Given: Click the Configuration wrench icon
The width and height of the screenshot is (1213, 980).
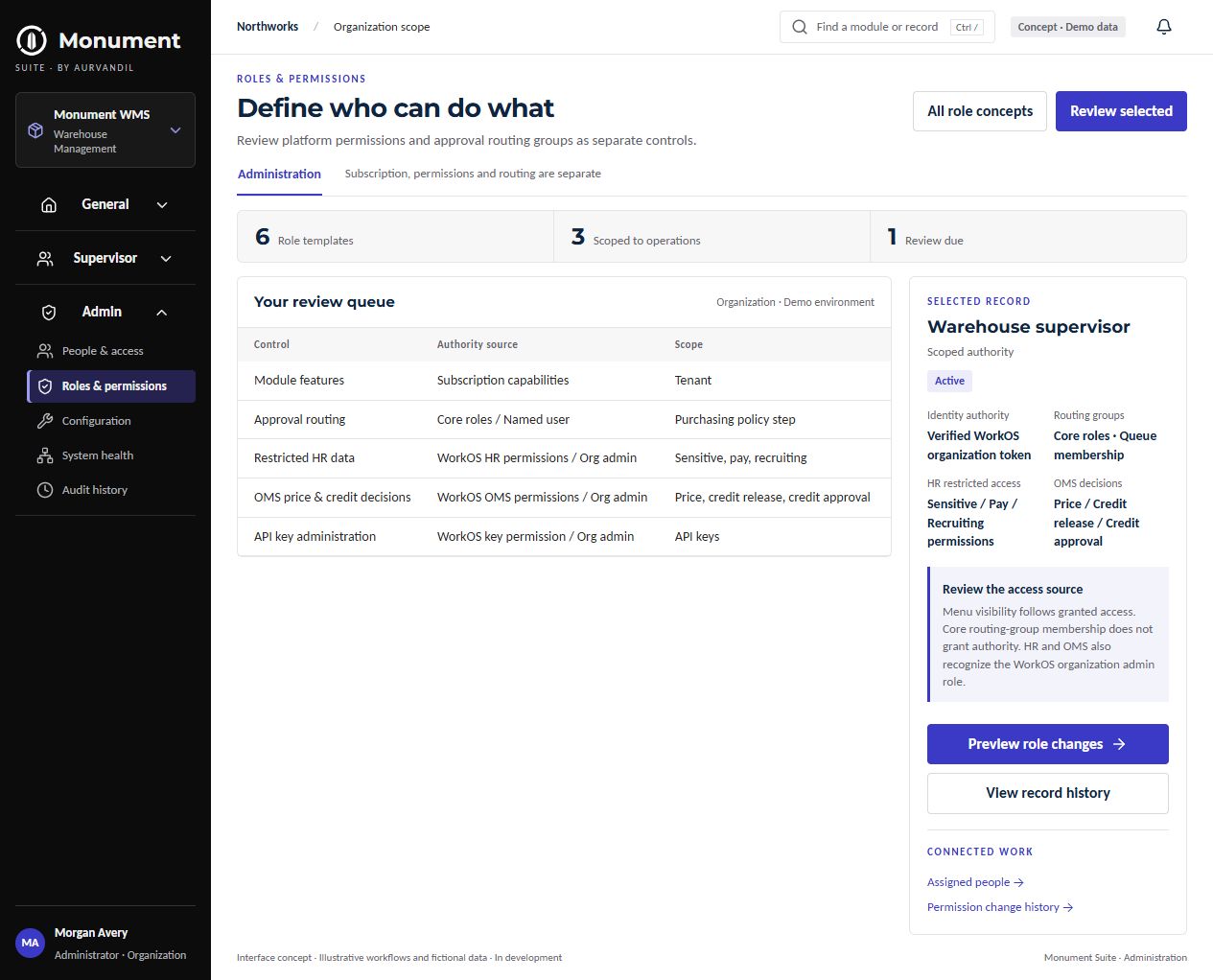Looking at the screenshot, I should pyautogui.click(x=45, y=421).
